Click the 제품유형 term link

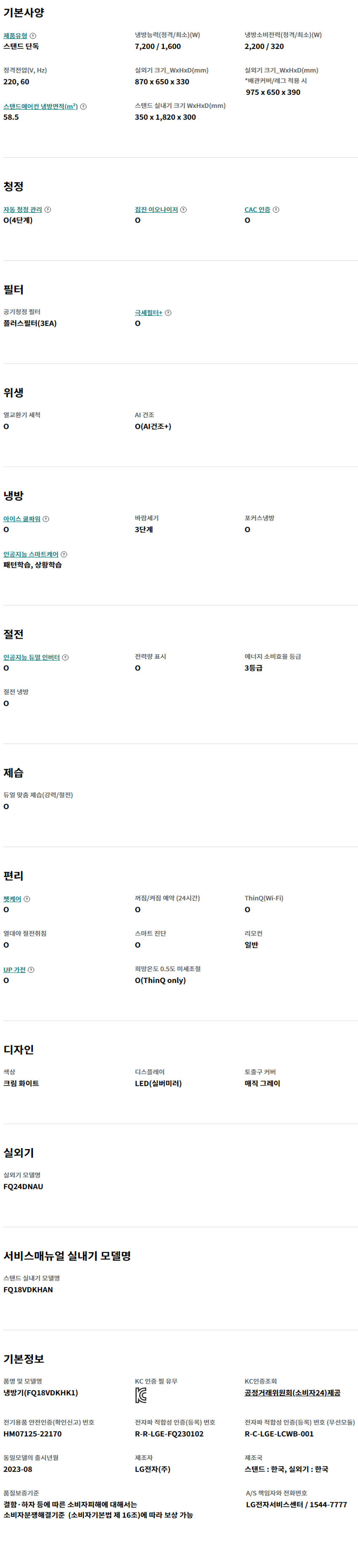[15, 36]
